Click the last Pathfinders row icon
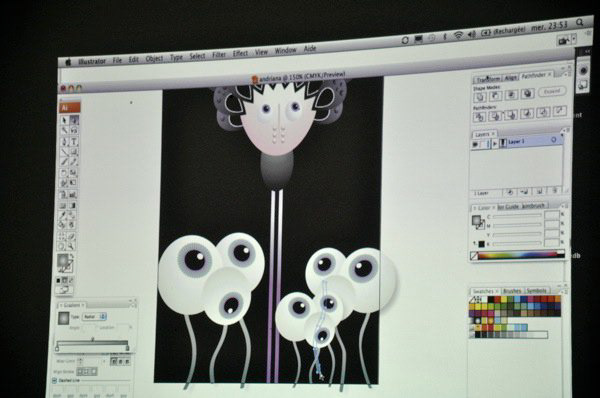Image resolution: width=600 pixels, height=398 pixels. [559, 111]
